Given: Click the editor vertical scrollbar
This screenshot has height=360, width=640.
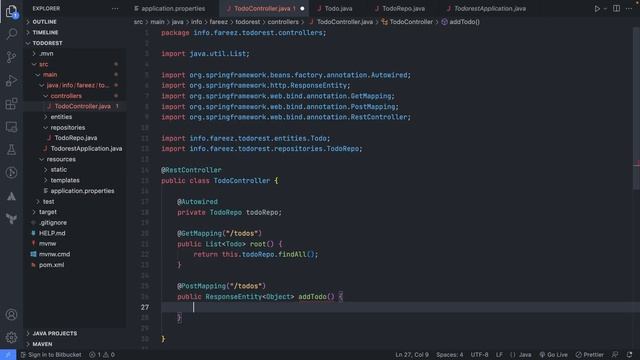Looking at the screenshot, I should (637, 108).
